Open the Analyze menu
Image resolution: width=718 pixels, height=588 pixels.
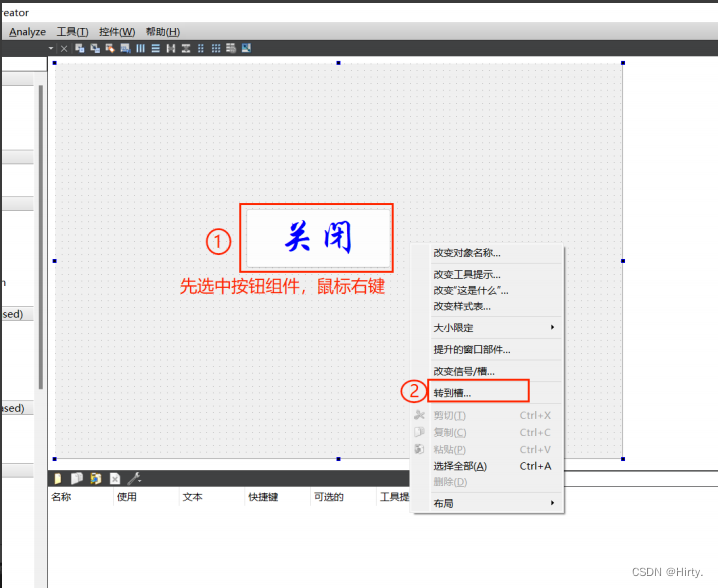click(x=27, y=32)
